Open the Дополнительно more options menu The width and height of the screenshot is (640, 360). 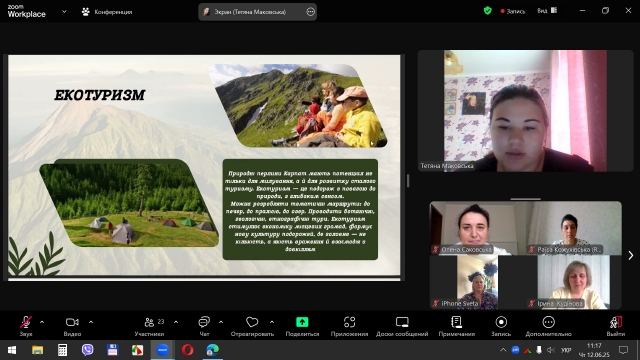(x=549, y=322)
